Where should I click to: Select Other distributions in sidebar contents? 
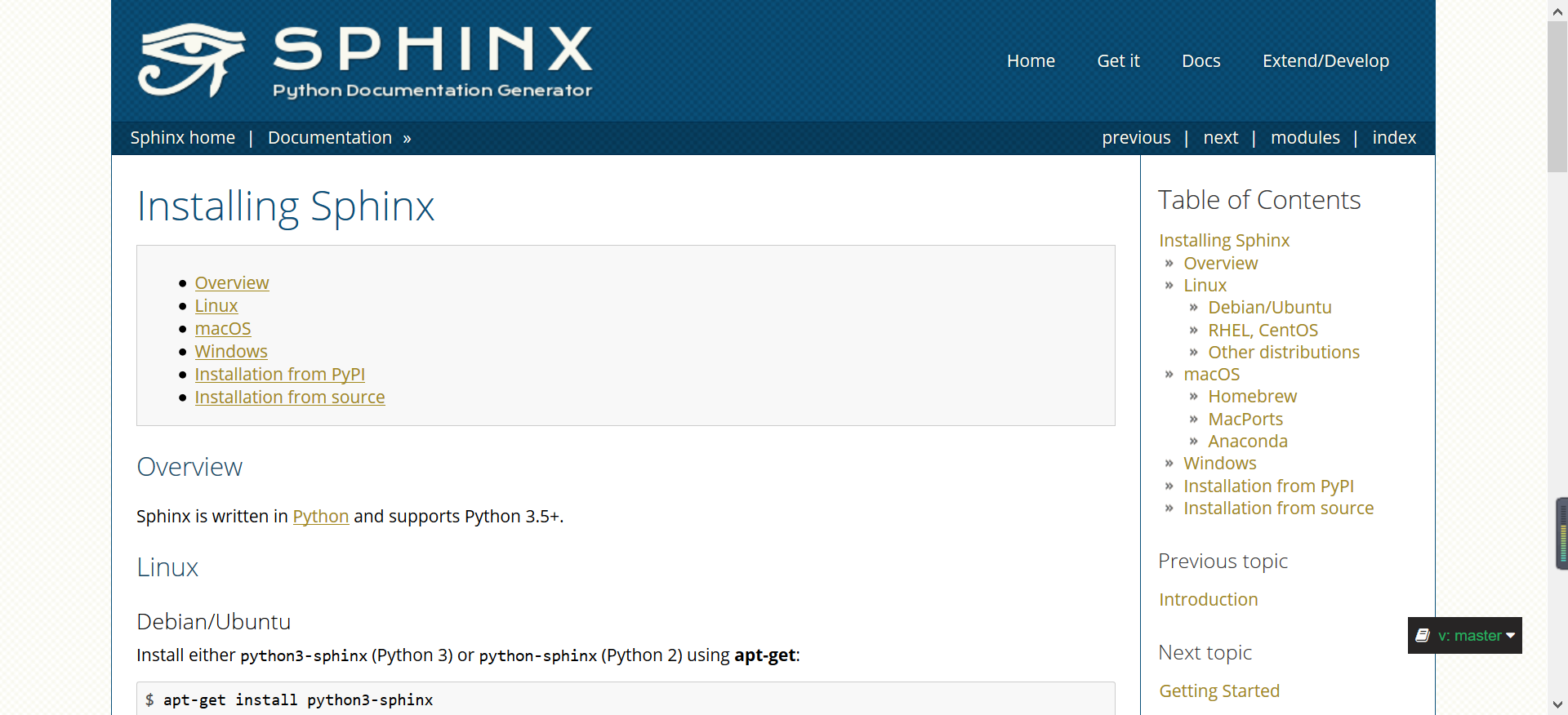coord(1284,353)
